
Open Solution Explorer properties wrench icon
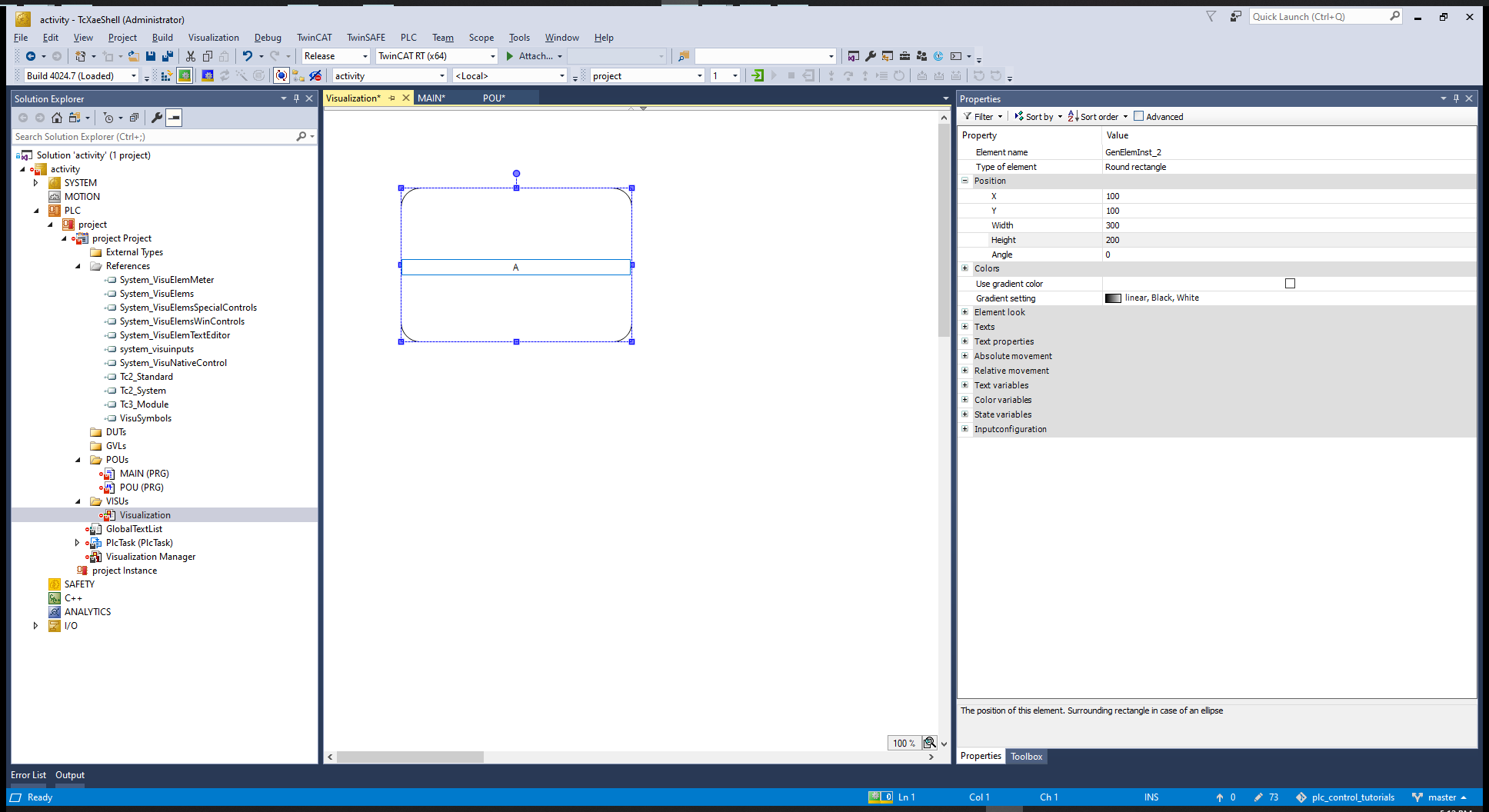[x=157, y=118]
